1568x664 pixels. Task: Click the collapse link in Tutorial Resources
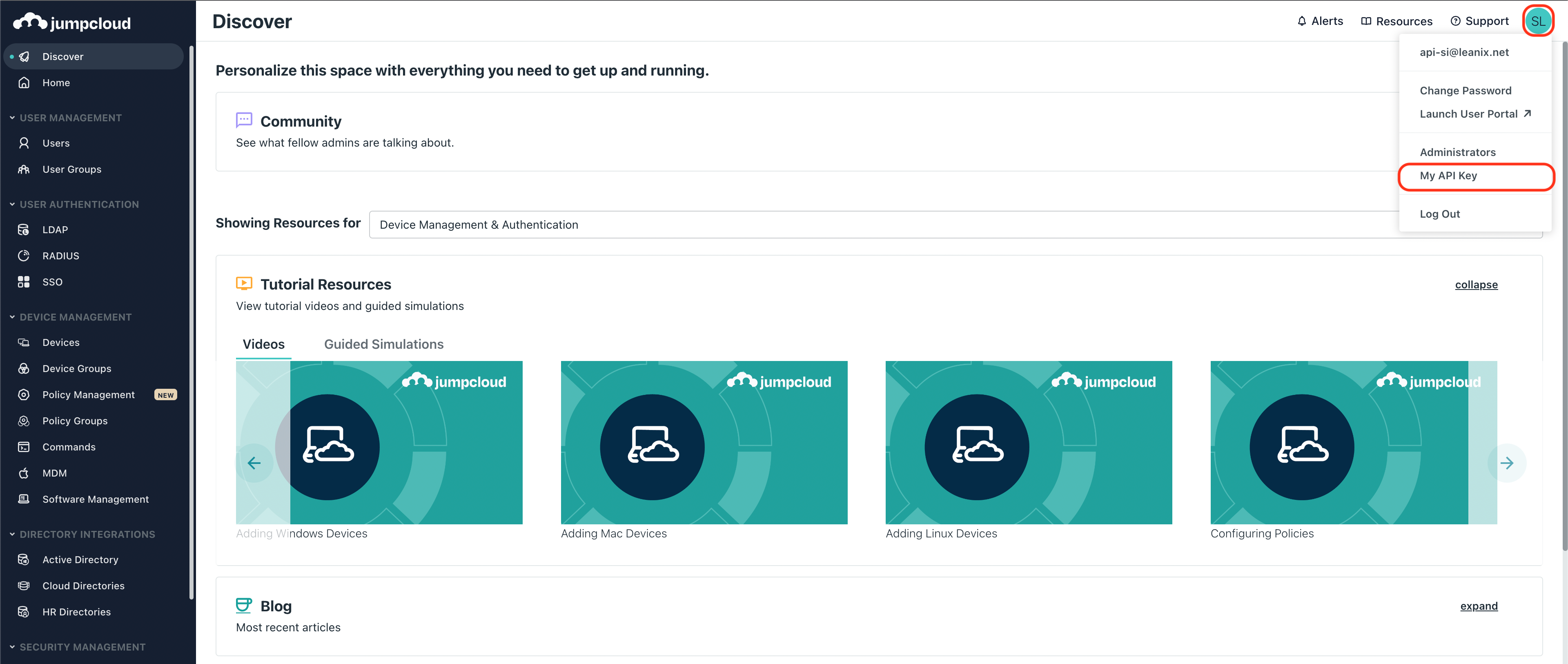click(1476, 285)
